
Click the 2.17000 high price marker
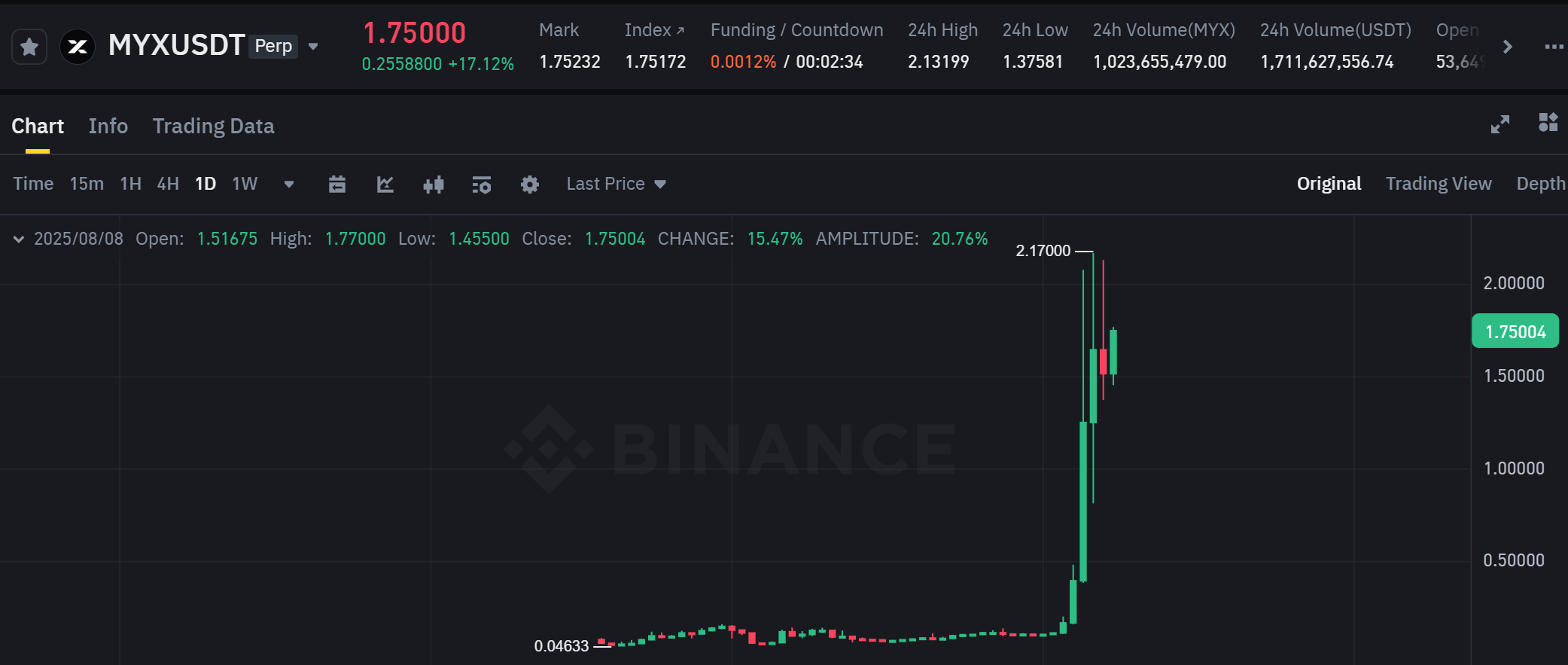tap(1043, 250)
